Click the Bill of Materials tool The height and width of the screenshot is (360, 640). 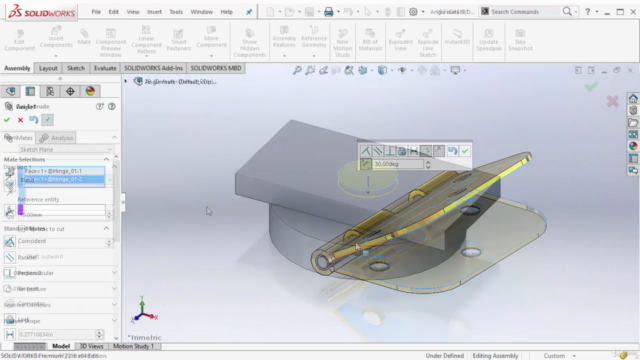(x=370, y=40)
